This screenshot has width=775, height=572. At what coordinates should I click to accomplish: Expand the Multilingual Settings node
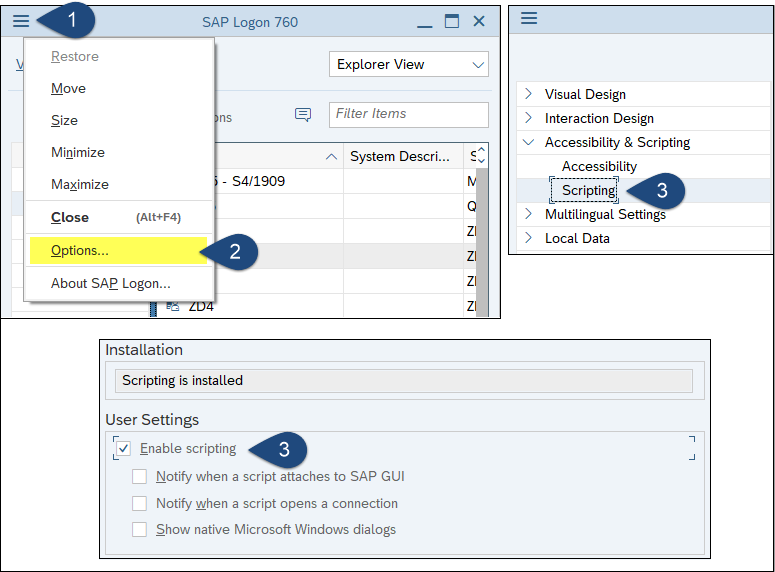[528, 214]
